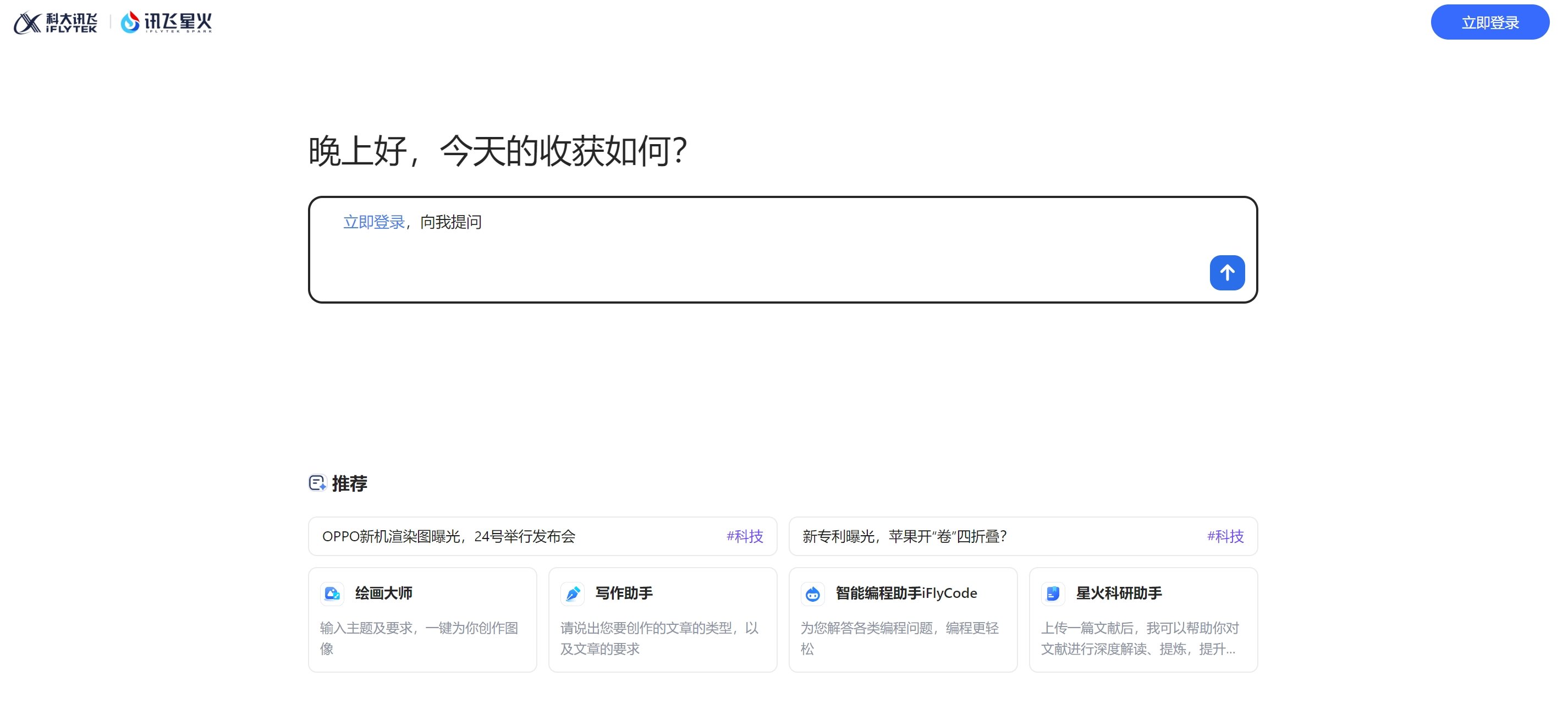Click the blue send arrow button
Viewport: 1568px width, 720px height.
coord(1226,273)
